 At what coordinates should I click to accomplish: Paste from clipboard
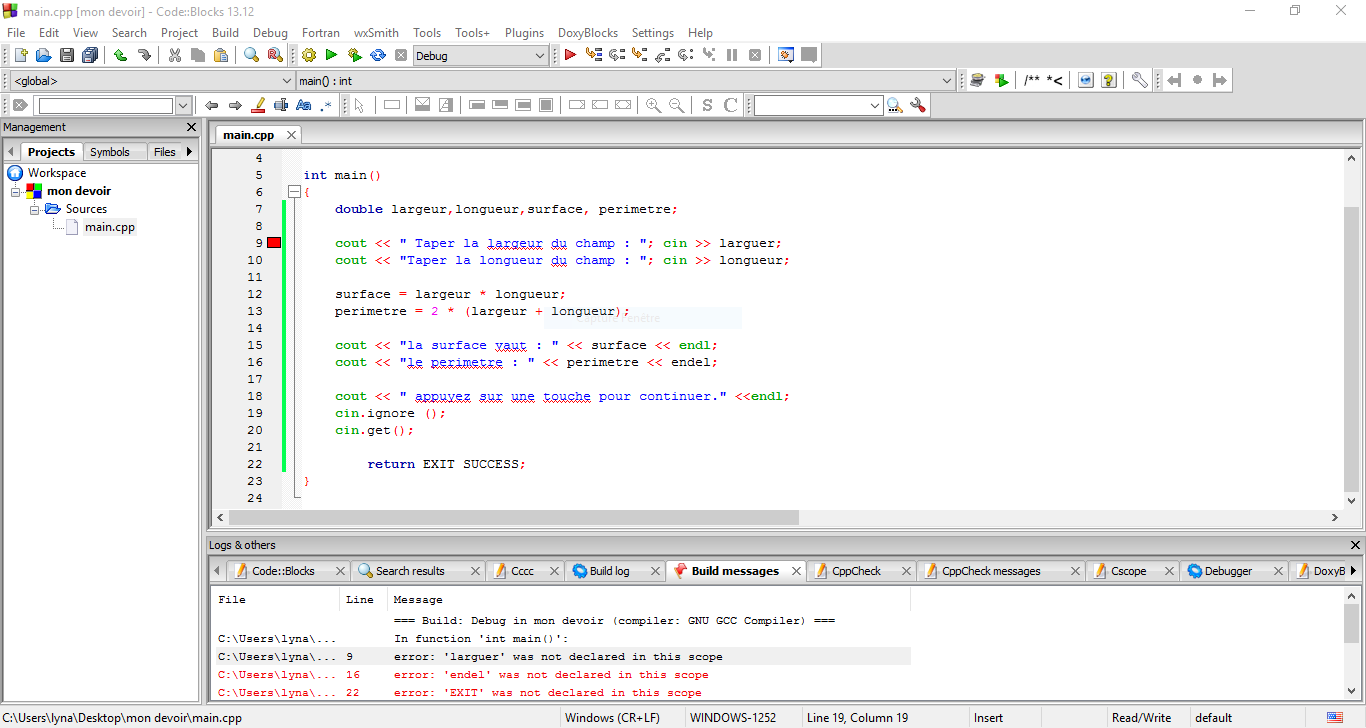[x=221, y=56]
